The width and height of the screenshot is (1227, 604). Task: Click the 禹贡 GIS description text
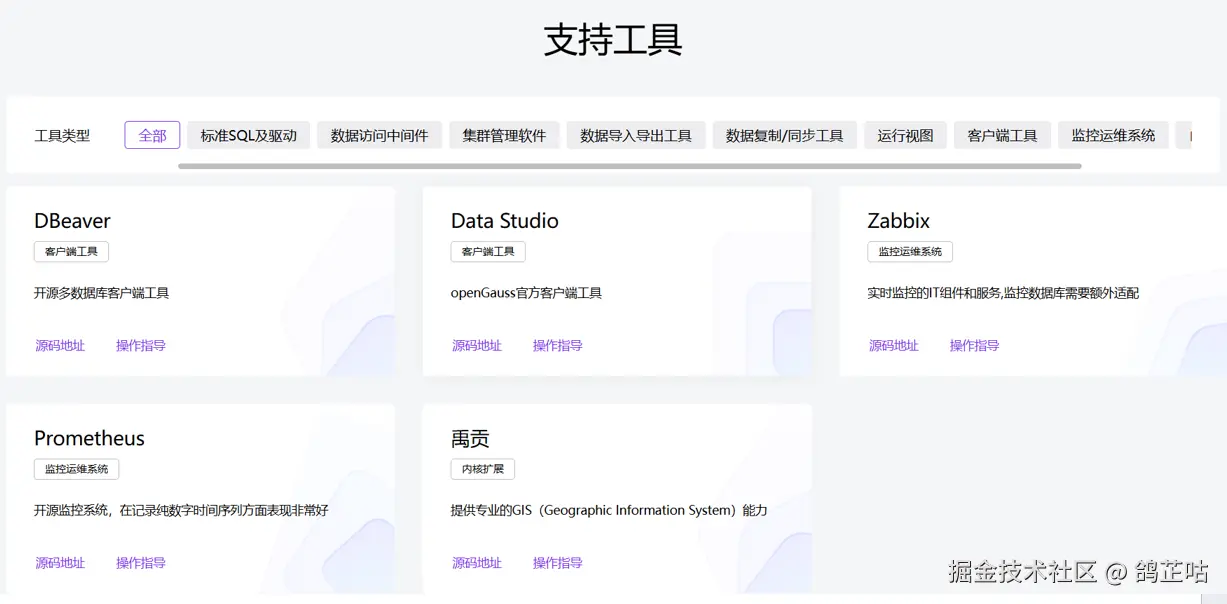coord(609,510)
